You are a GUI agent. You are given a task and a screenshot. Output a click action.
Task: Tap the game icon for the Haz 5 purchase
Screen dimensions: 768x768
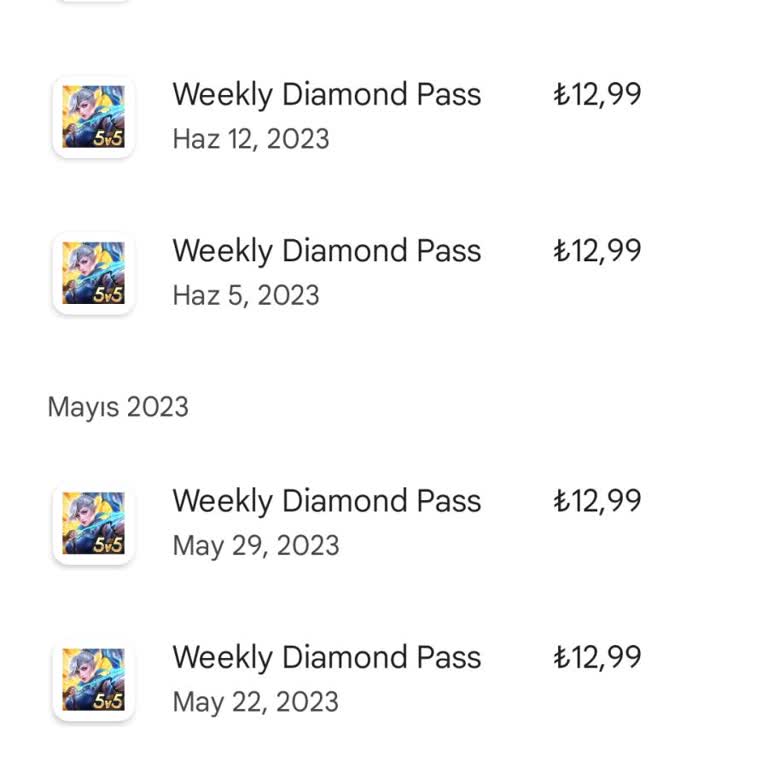[93, 273]
